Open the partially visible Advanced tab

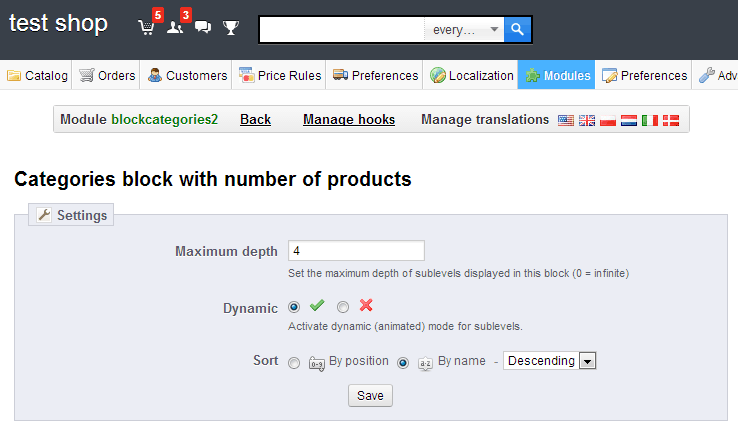tap(717, 75)
